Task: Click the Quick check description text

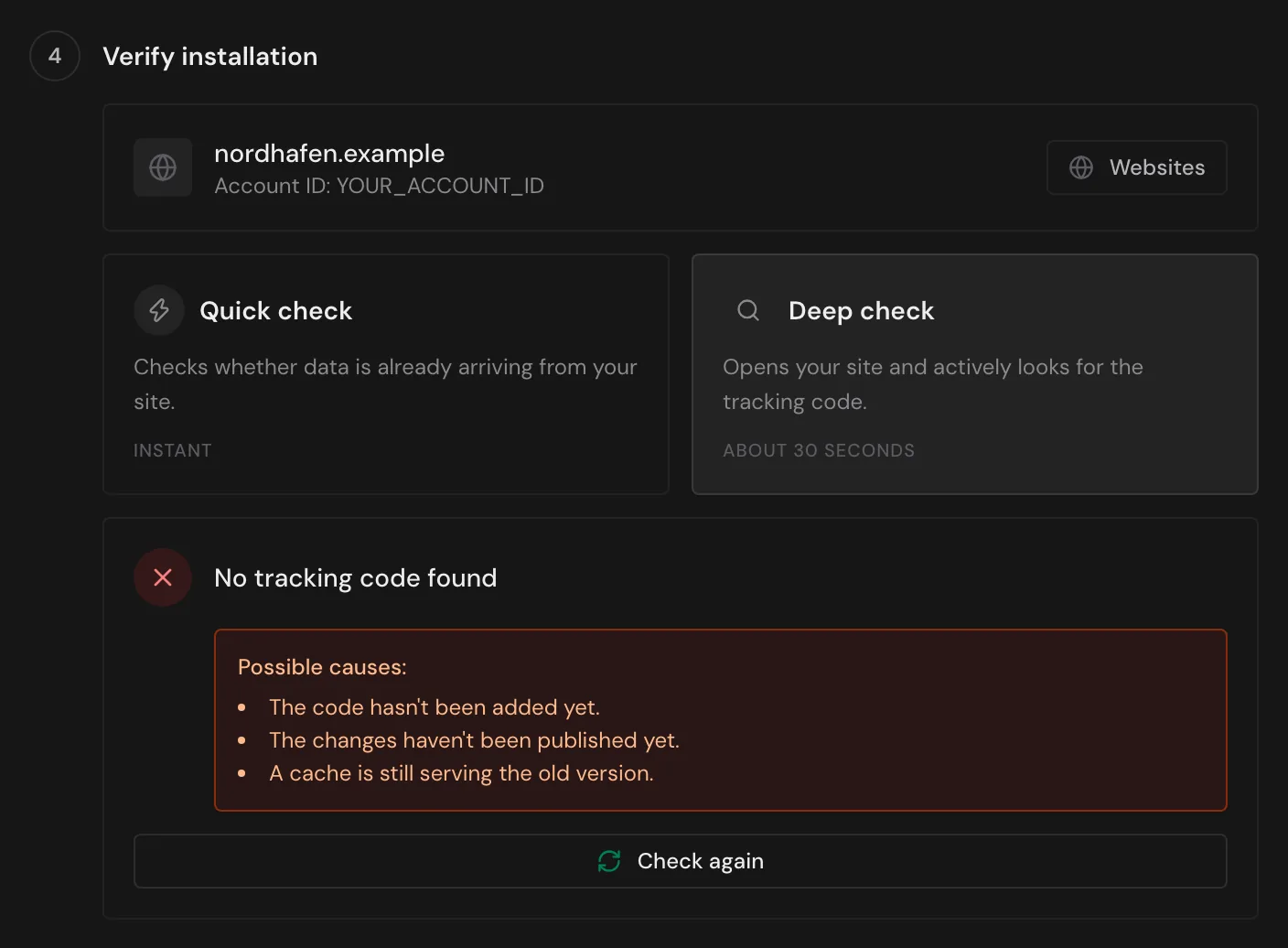Action: (x=385, y=384)
